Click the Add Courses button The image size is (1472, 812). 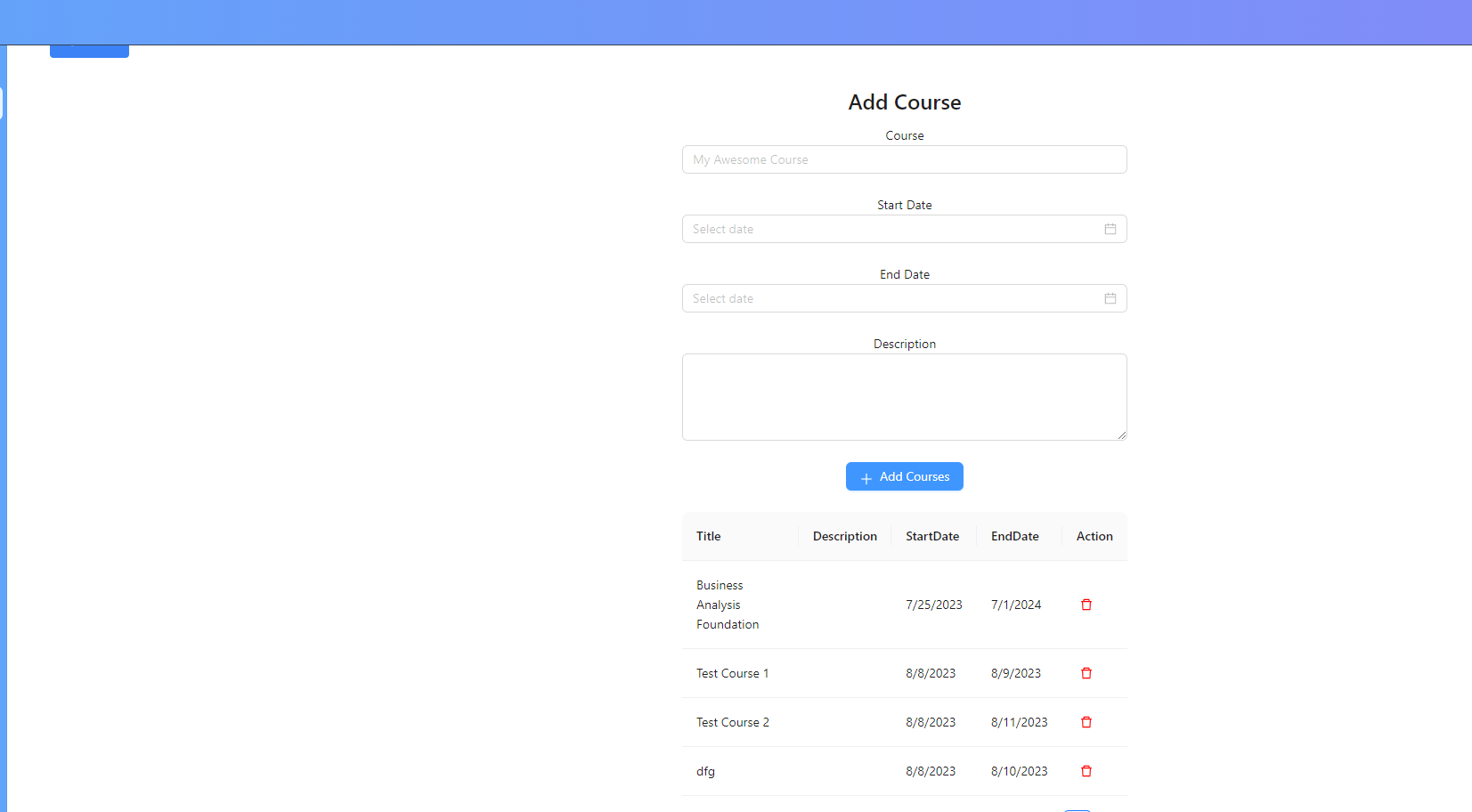point(904,476)
